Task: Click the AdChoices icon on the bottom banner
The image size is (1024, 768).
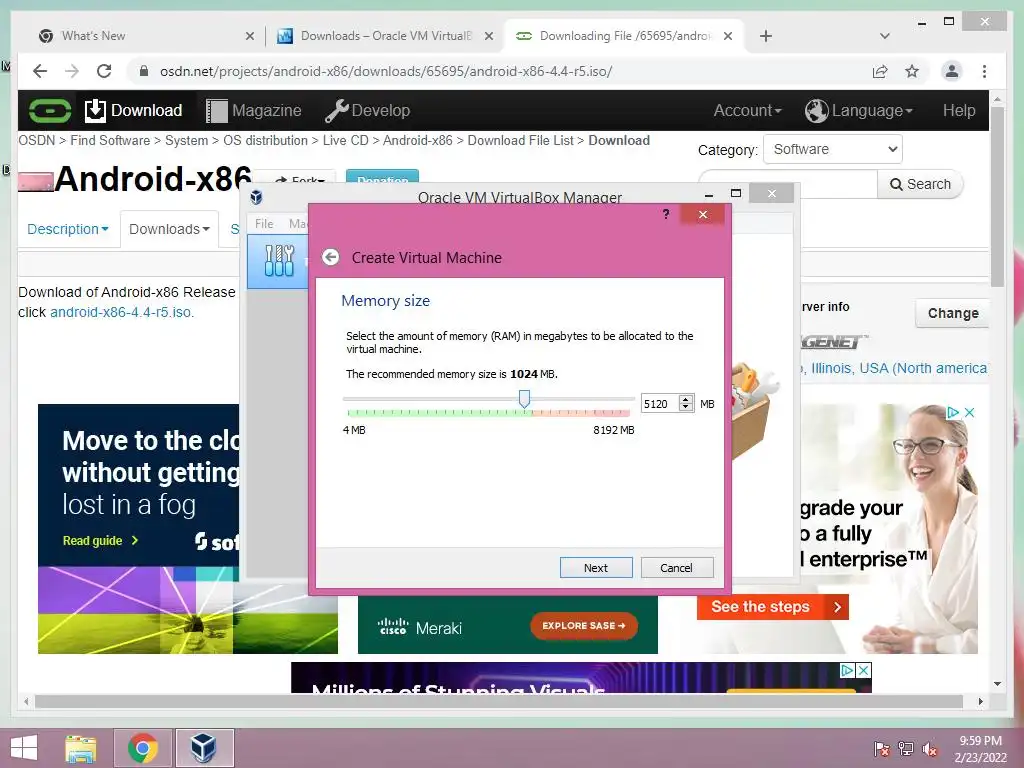Action: pos(848,670)
